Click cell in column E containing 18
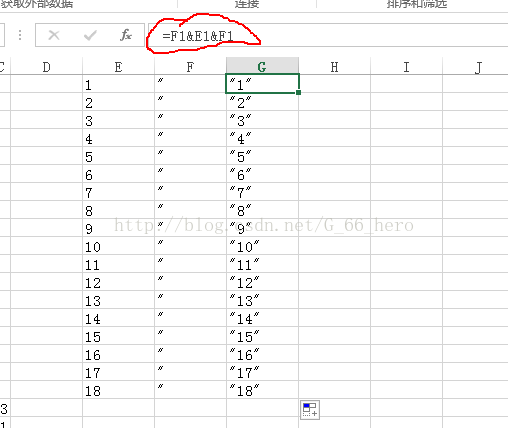Viewport: 508px width, 428px height. pos(118,390)
